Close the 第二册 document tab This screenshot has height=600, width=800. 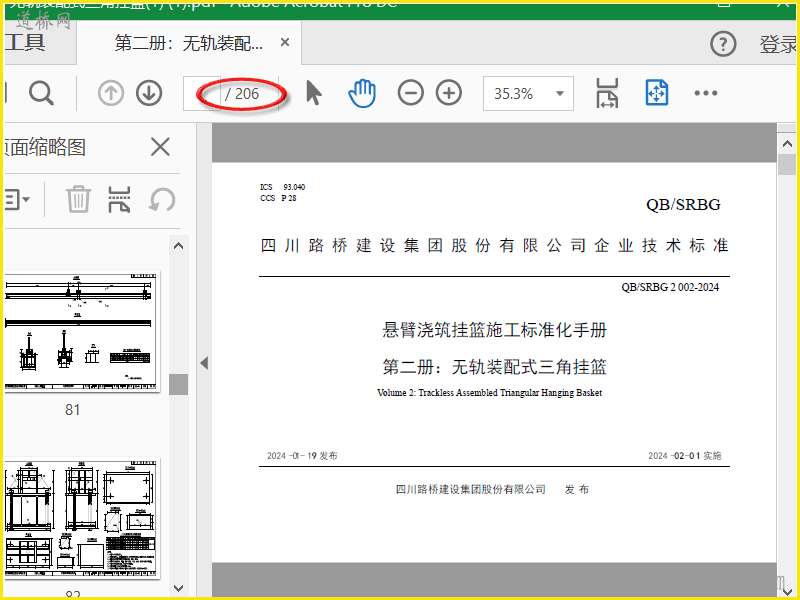[x=285, y=42]
